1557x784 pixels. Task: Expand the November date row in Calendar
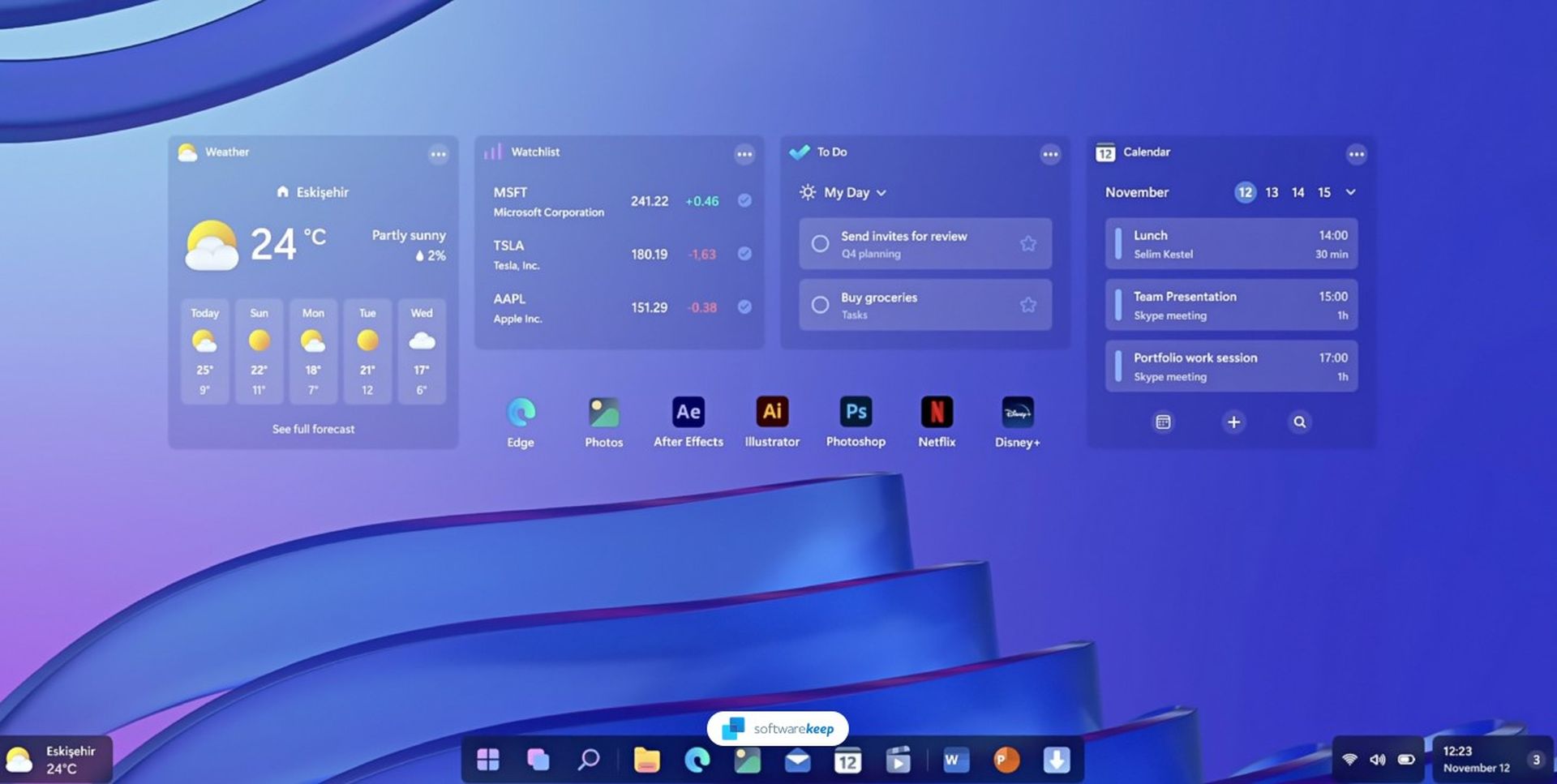pos(1350,193)
